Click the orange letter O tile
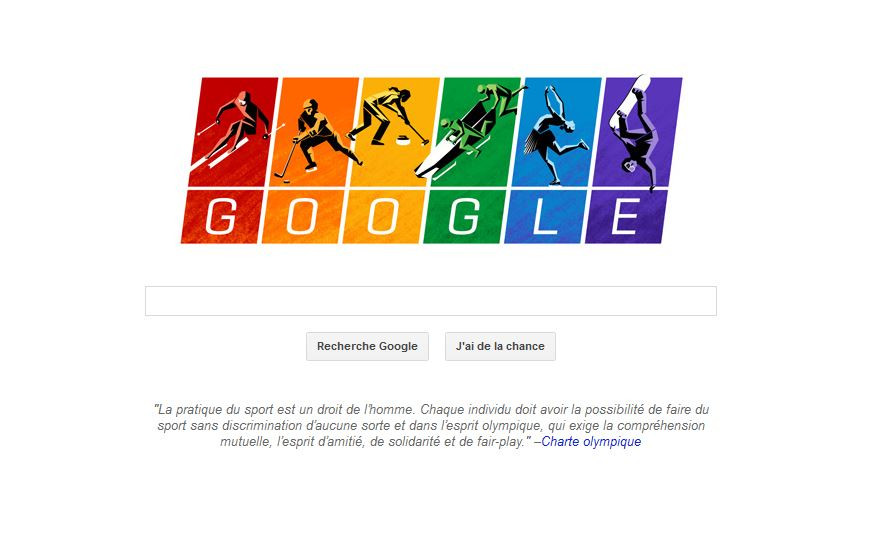Image resolution: width=878 pixels, height=551 pixels. [x=302, y=217]
